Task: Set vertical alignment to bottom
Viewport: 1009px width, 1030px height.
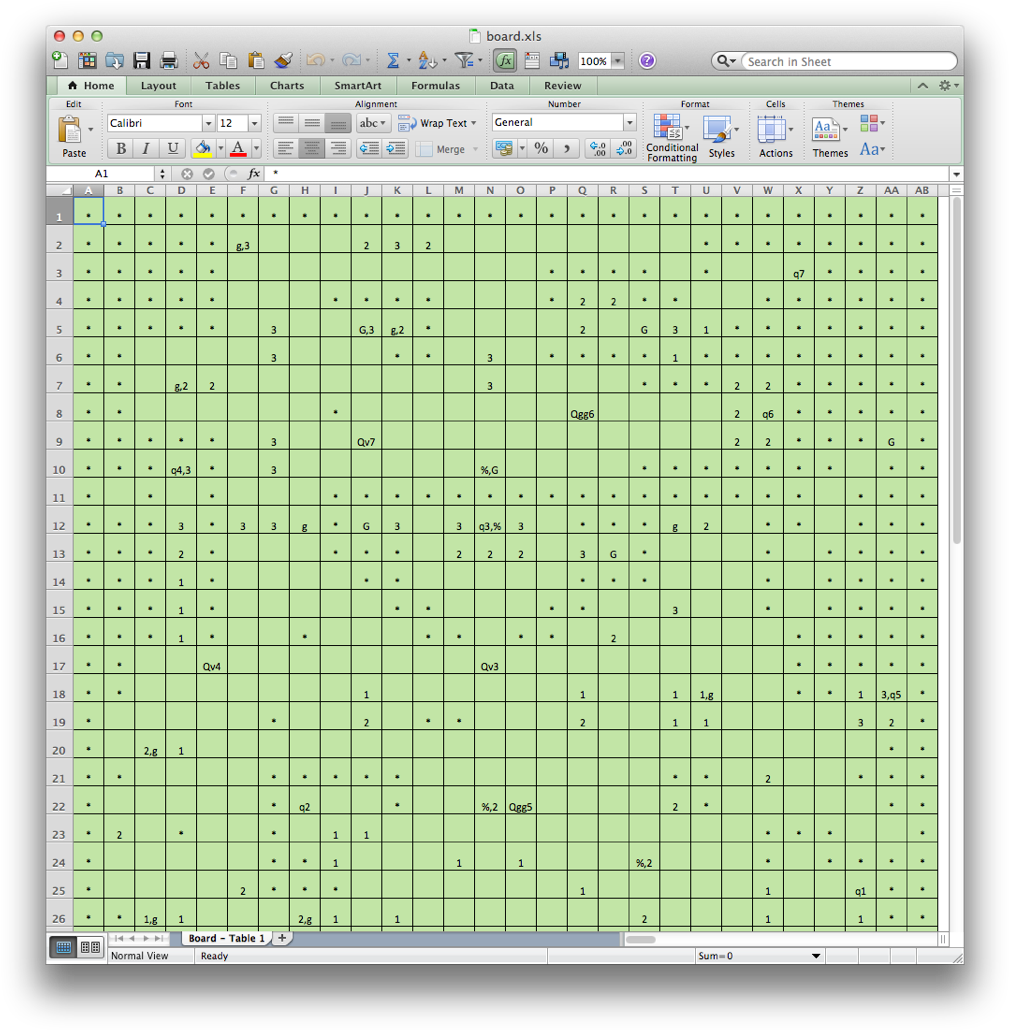Action: point(338,123)
